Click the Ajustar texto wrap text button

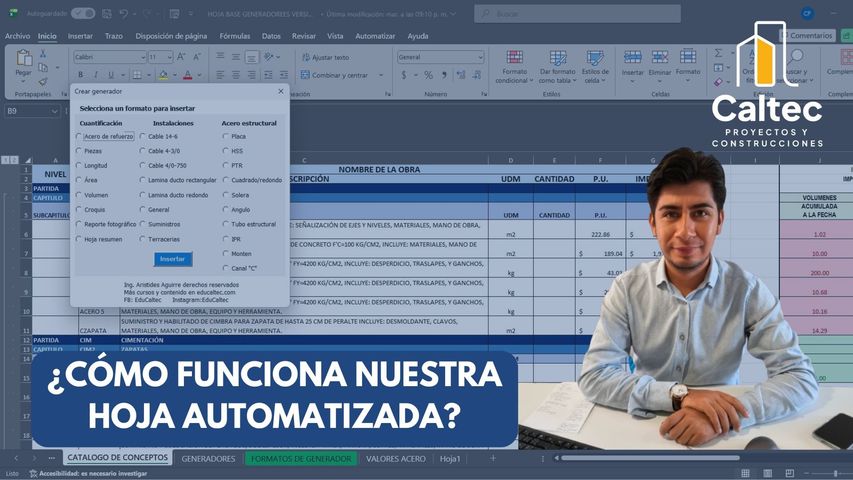(325, 57)
